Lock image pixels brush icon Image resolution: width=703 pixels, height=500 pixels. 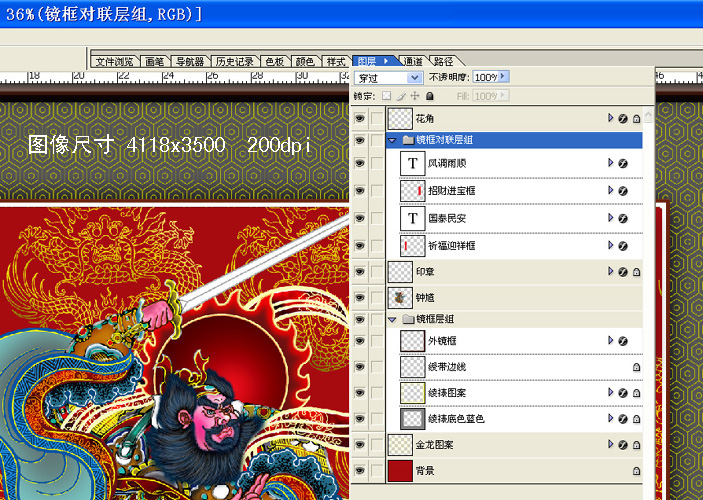tap(401, 96)
